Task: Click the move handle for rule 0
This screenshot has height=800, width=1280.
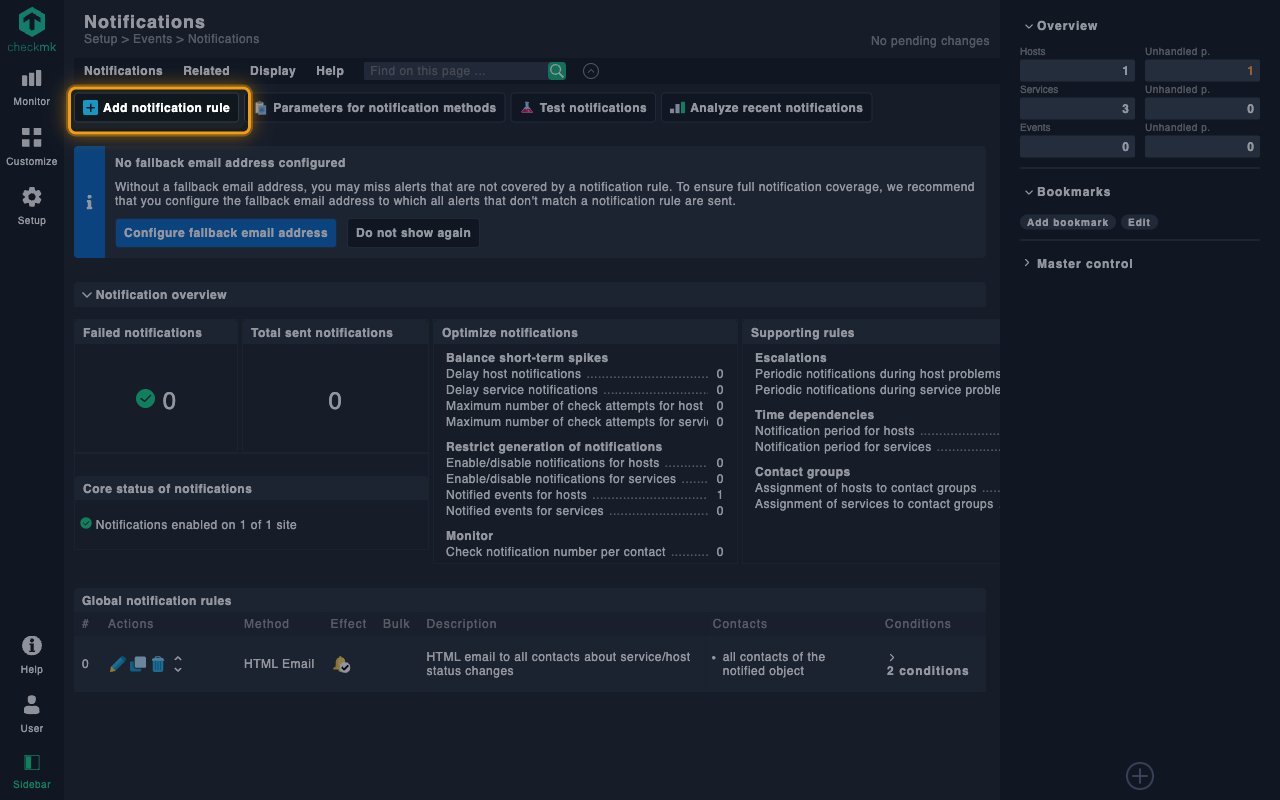Action: (x=178, y=664)
